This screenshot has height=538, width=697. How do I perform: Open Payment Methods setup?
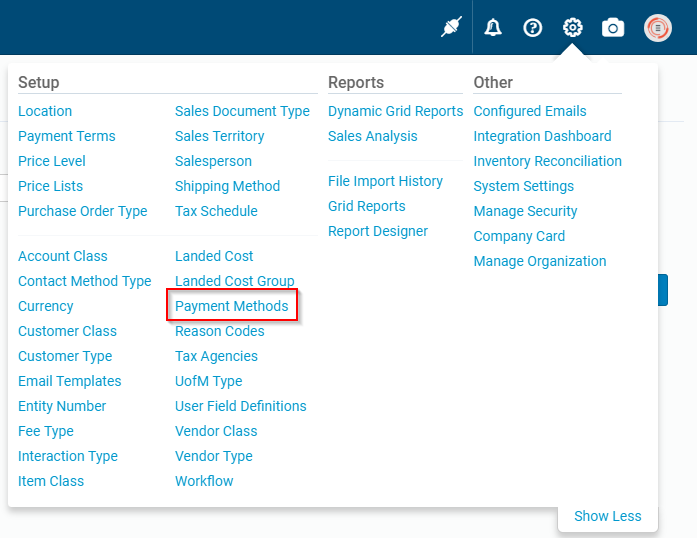[x=231, y=306]
